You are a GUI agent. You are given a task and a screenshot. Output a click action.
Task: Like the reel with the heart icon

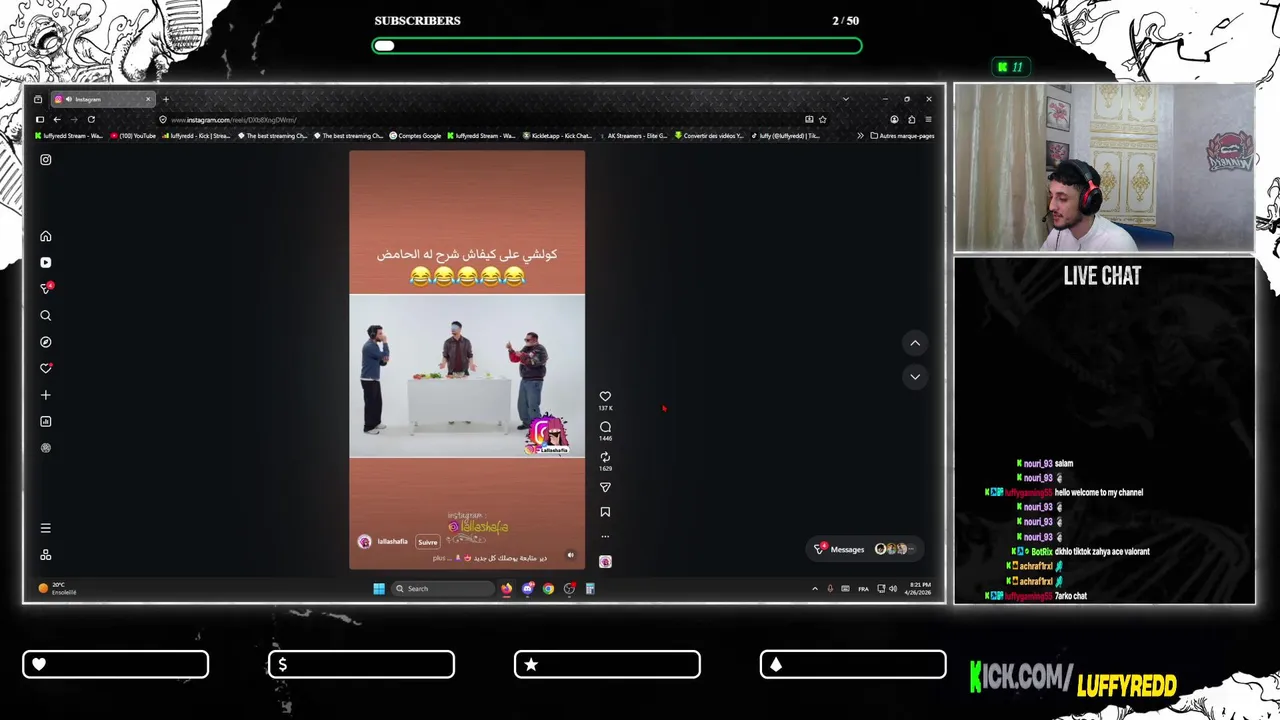tap(605, 396)
